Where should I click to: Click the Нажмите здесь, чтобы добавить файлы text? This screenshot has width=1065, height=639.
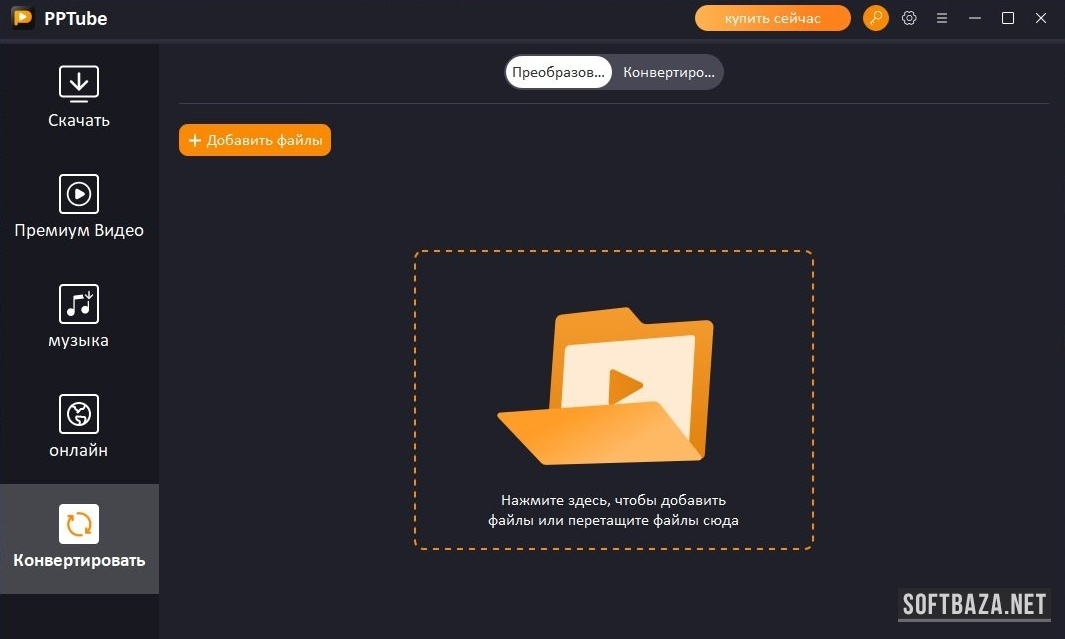613,510
